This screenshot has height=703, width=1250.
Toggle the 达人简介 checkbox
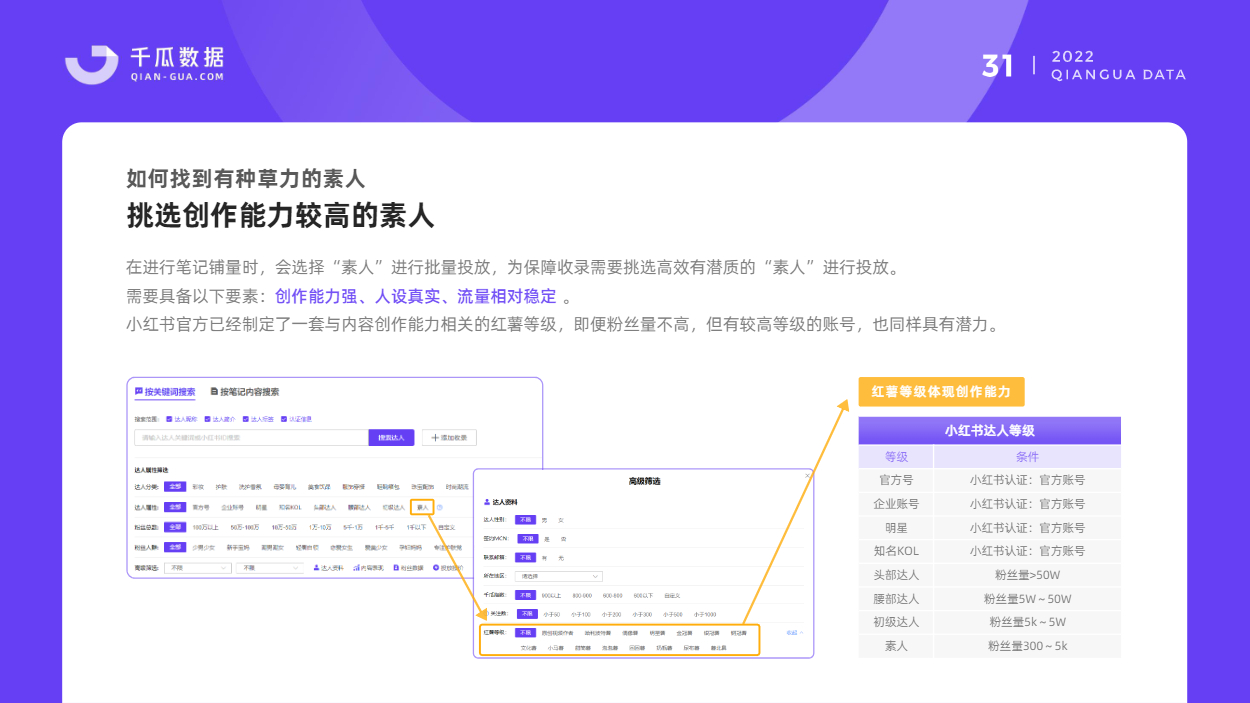[207, 419]
